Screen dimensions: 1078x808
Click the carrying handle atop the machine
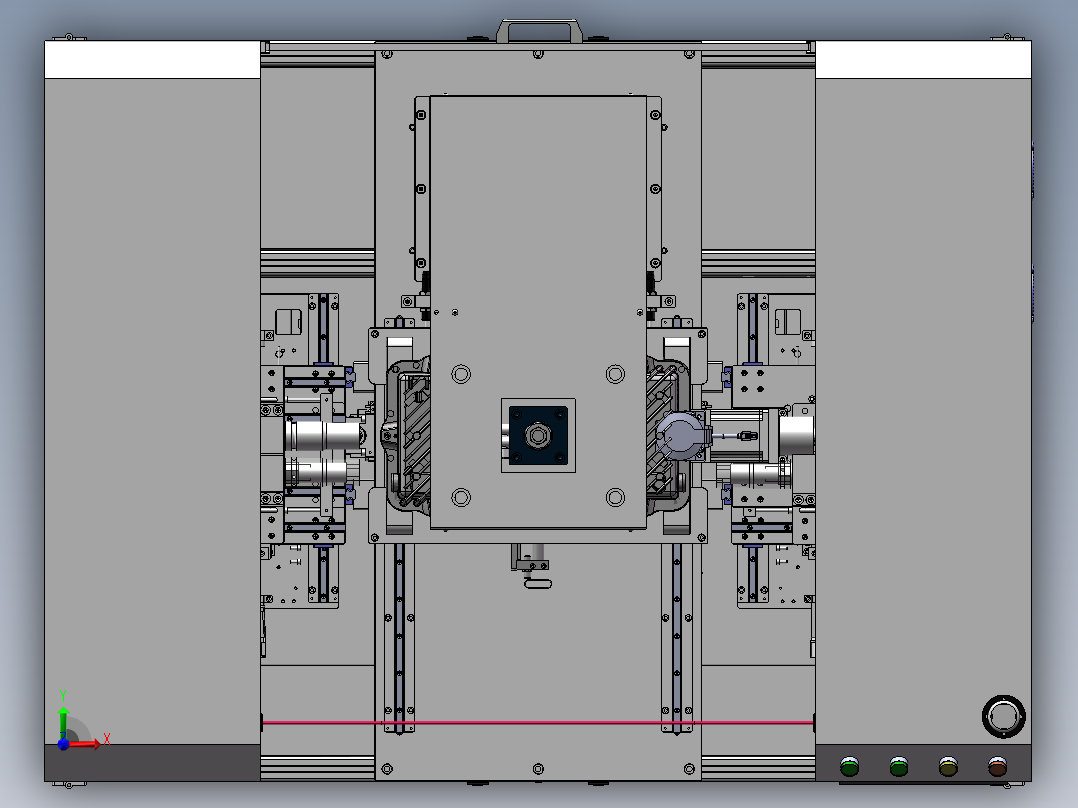coord(540,31)
